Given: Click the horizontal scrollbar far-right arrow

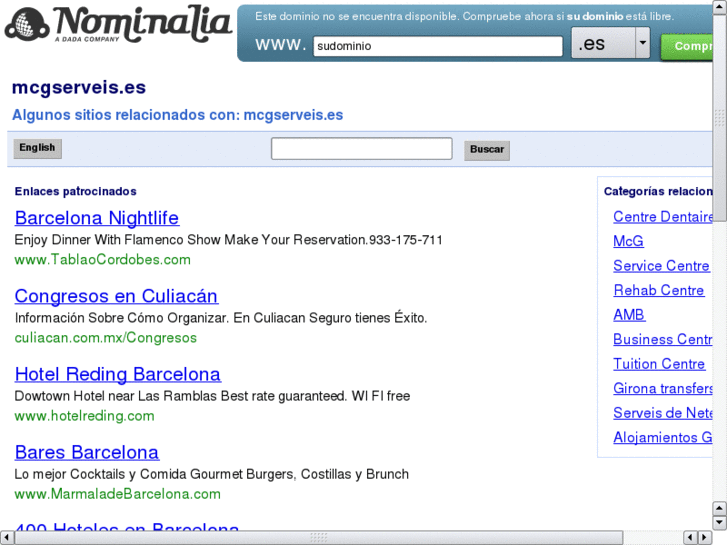Looking at the screenshot, I should (705, 537).
